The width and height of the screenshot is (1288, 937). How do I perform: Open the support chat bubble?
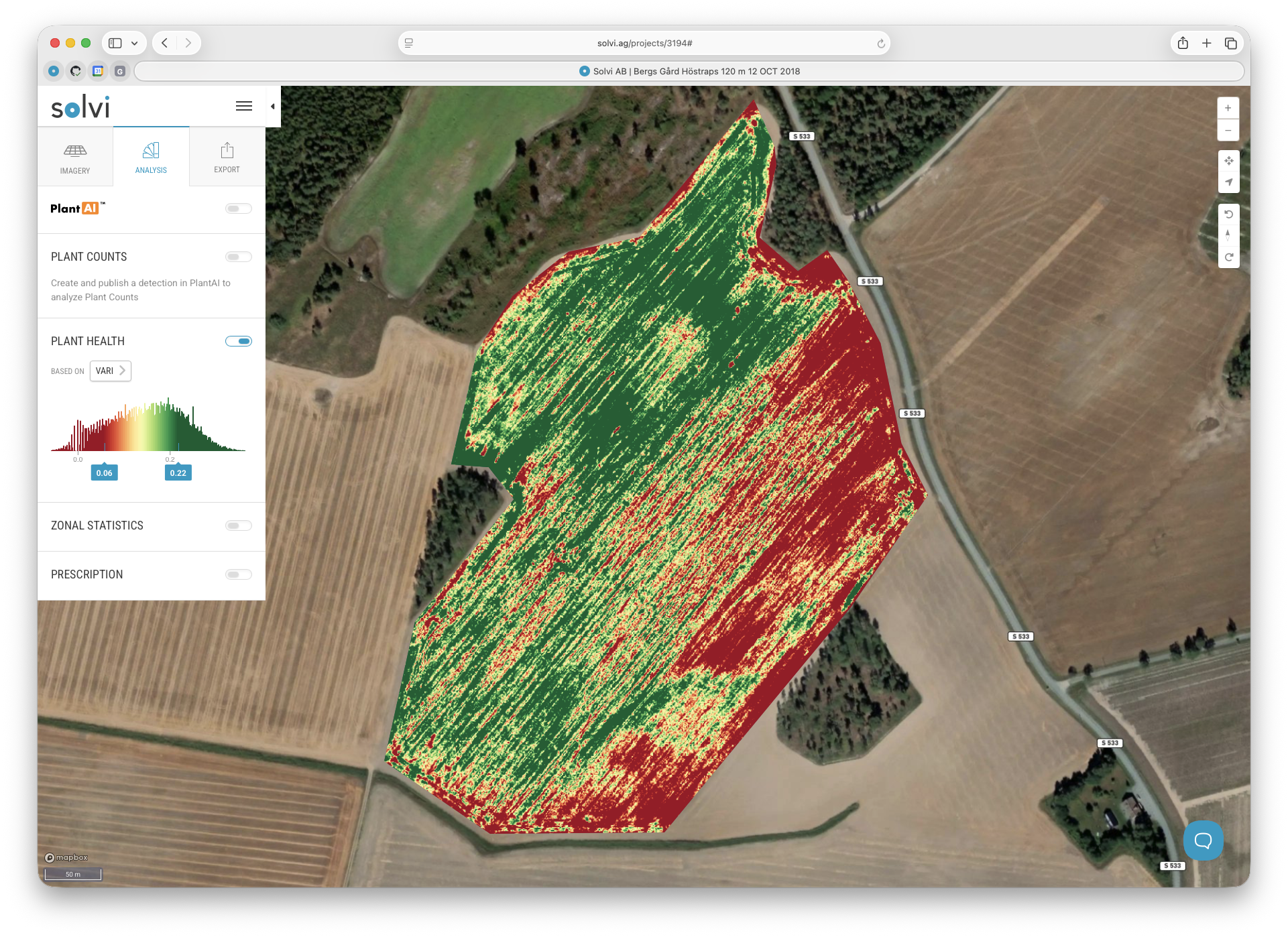click(x=1203, y=840)
